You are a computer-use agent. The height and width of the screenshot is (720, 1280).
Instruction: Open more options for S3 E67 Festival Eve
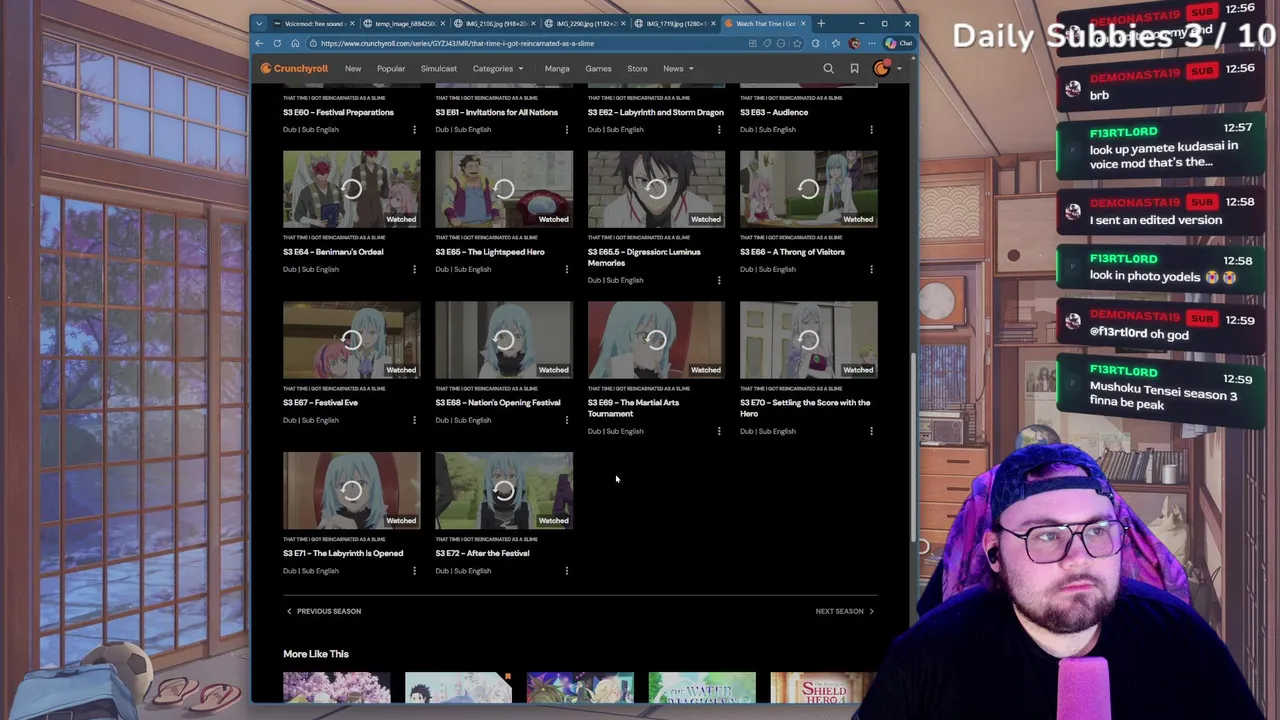coord(414,420)
